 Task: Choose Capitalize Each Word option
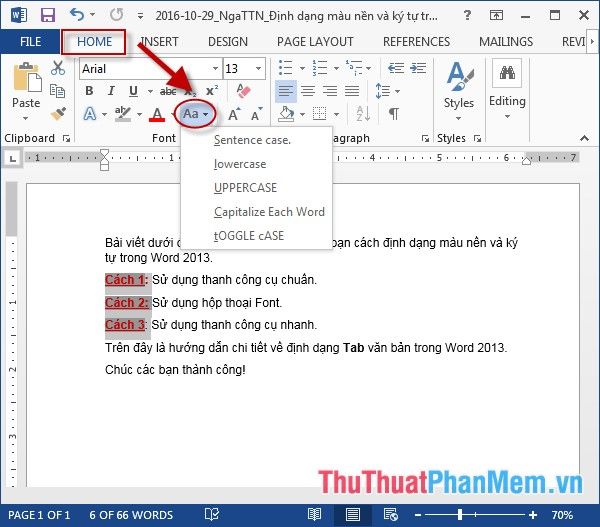point(256,212)
